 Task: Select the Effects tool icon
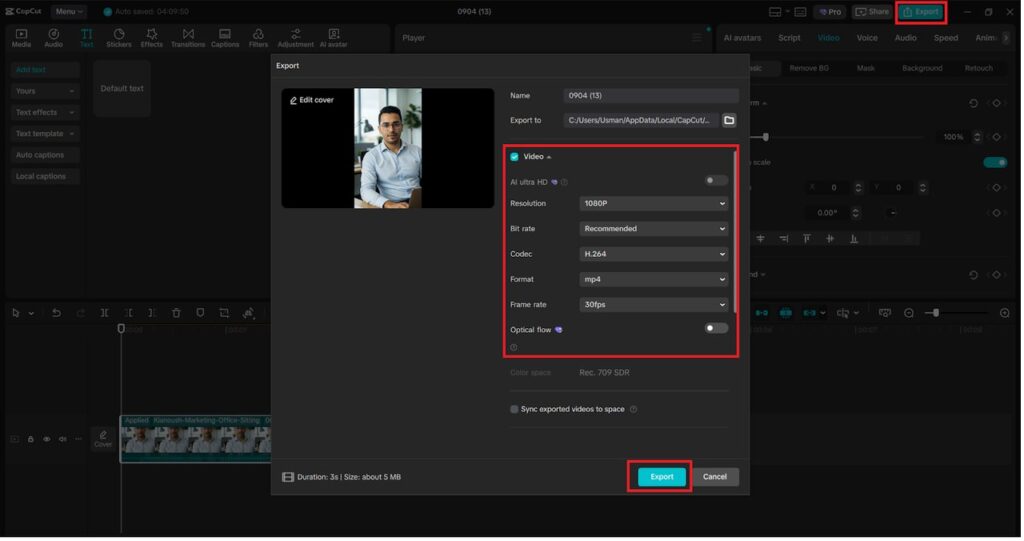tap(151, 37)
